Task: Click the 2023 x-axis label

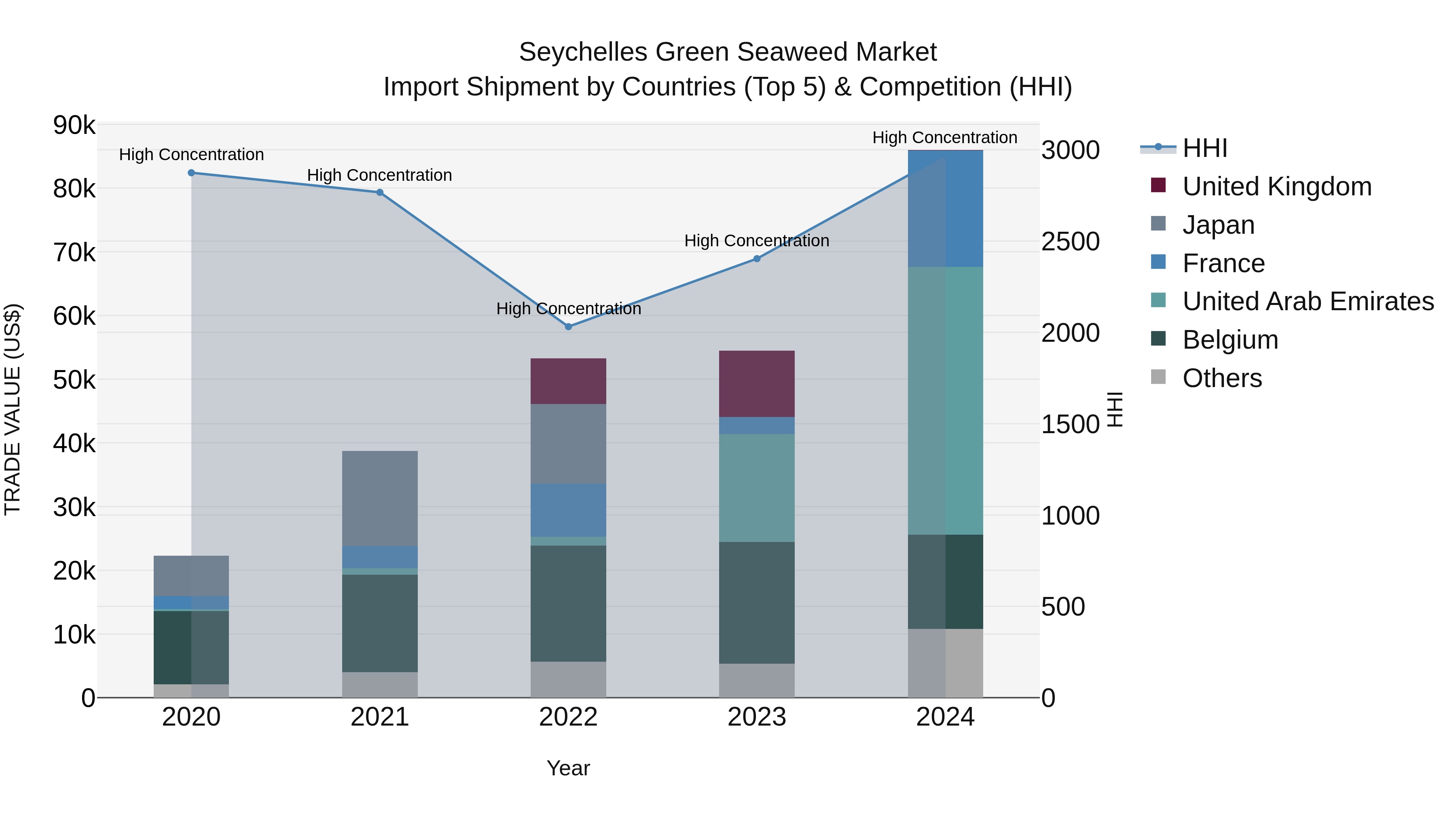Action: tap(757, 717)
